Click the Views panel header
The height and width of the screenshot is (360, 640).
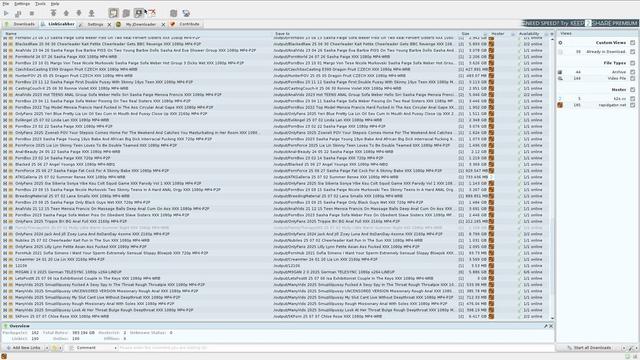click(x=597, y=33)
